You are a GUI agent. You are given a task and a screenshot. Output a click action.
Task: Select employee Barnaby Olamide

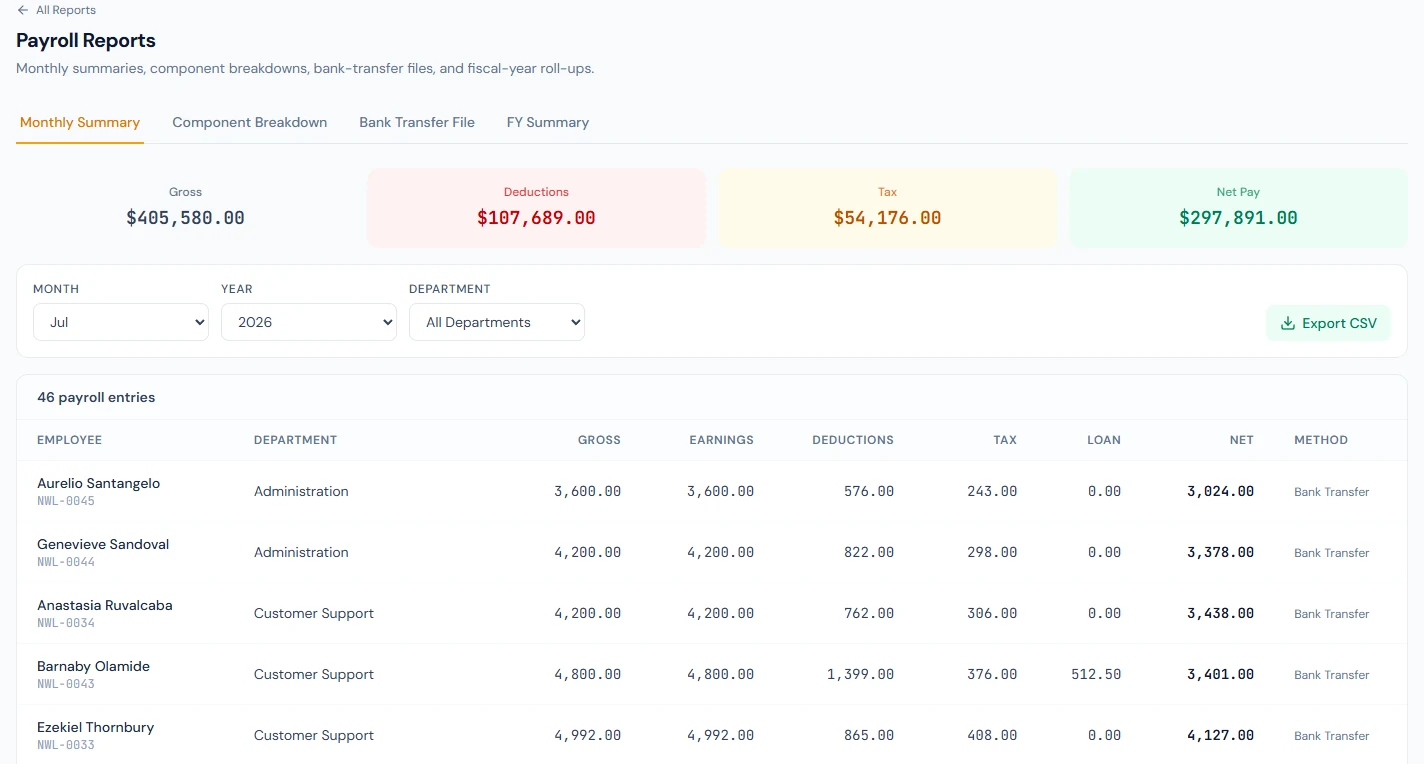(94, 666)
